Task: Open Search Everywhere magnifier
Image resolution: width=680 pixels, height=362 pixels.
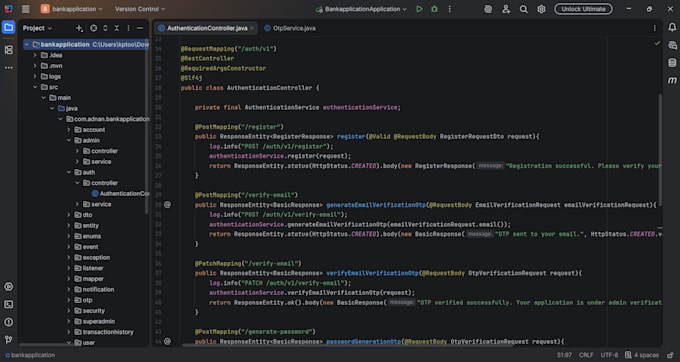Action: point(523,9)
